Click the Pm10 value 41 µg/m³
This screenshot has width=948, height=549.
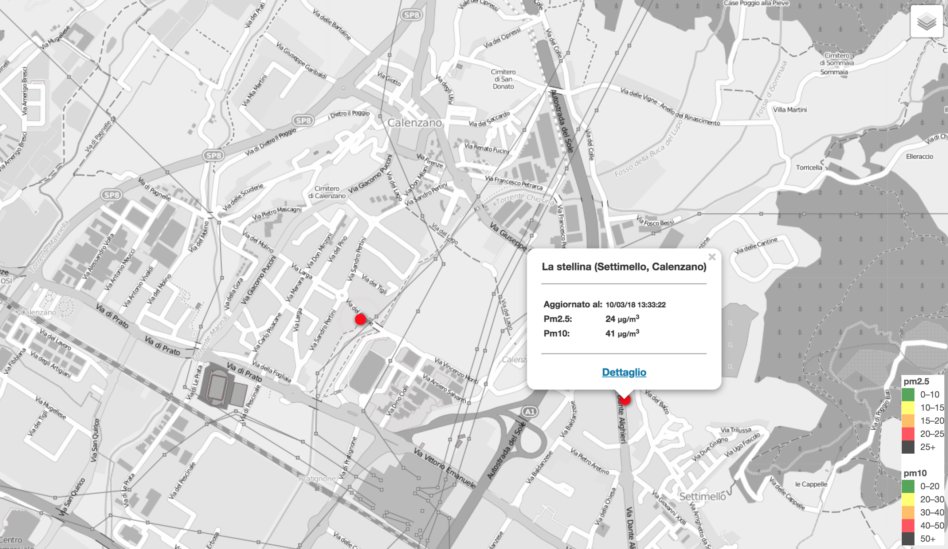(622, 334)
